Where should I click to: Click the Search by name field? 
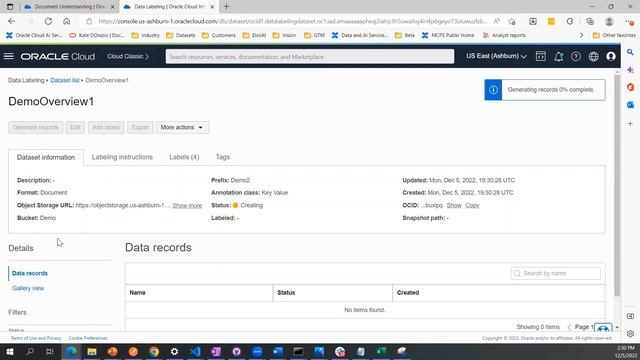pyautogui.click(x=556, y=273)
